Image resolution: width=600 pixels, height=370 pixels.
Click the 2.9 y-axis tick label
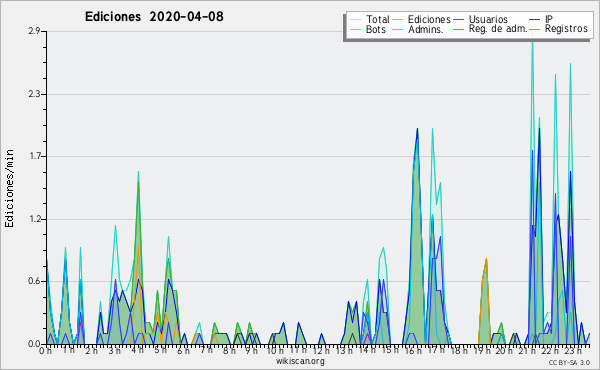click(34, 31)
